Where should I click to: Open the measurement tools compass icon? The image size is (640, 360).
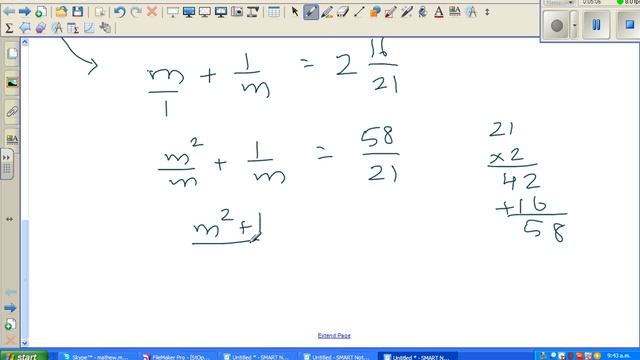(471, 12)
